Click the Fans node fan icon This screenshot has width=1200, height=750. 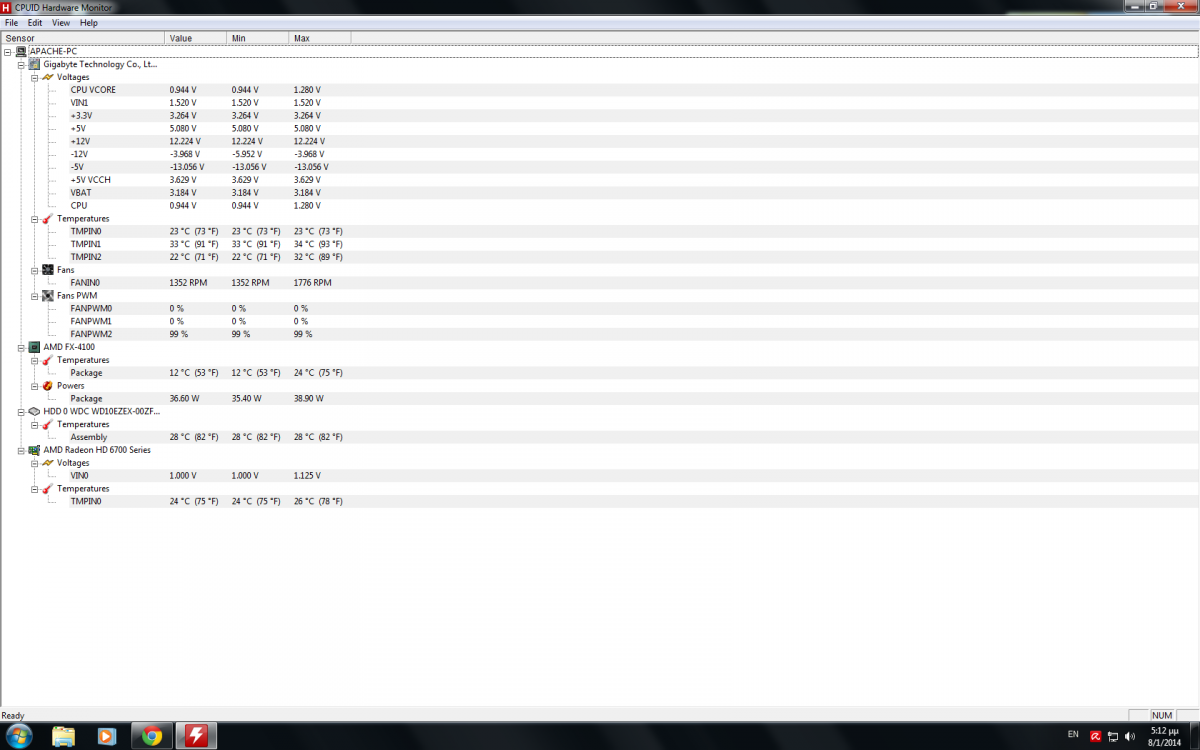47,270
